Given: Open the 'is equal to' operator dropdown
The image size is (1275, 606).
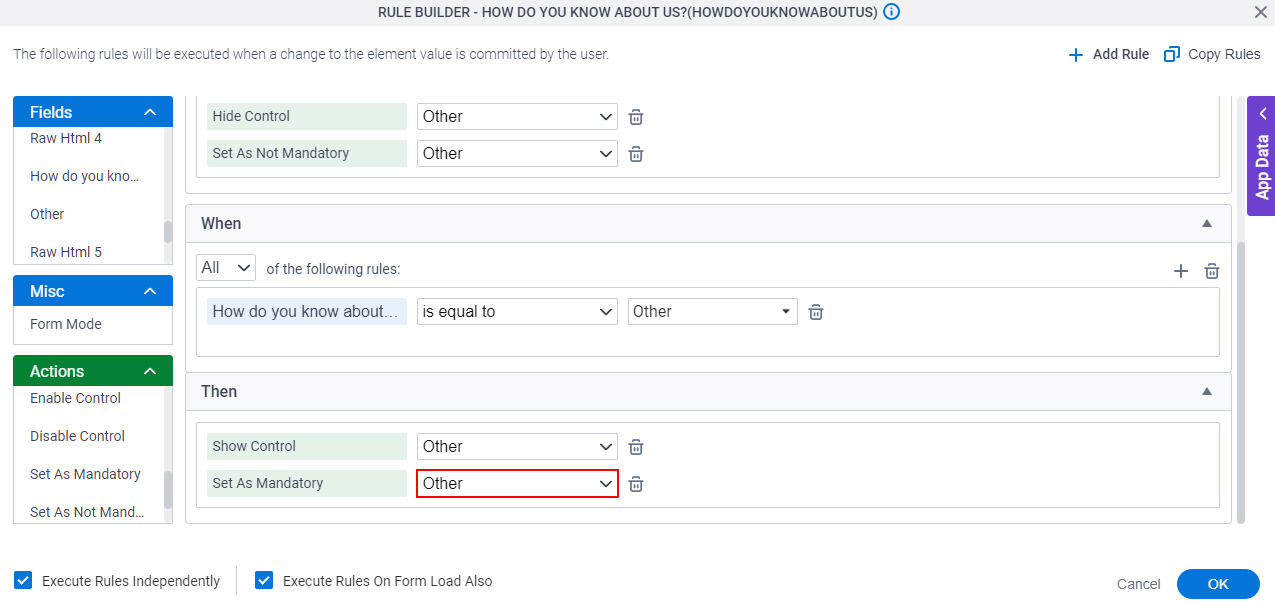Looking at the screenshot, I should coord(517,312).
